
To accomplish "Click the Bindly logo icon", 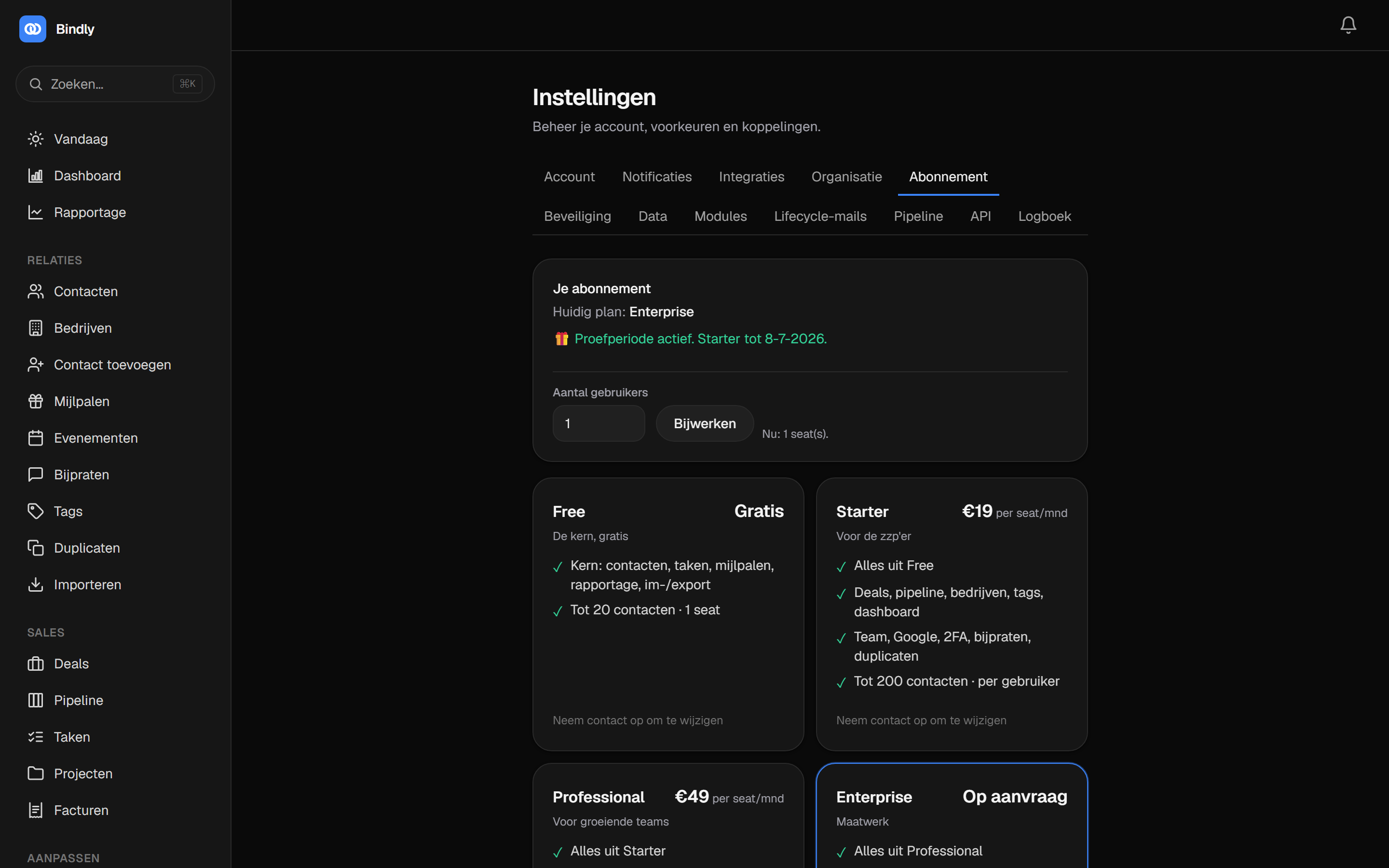I will point(33,29).
